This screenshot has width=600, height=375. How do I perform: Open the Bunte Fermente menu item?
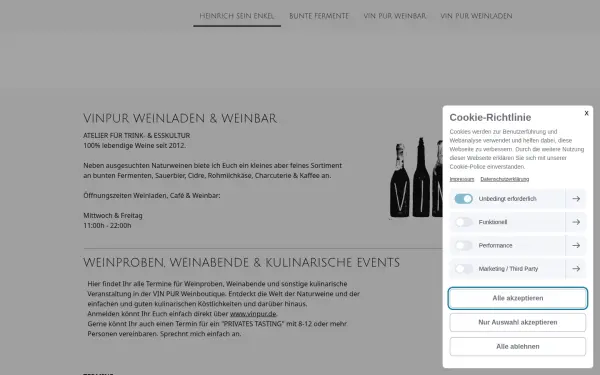click(x=319, y=16)
